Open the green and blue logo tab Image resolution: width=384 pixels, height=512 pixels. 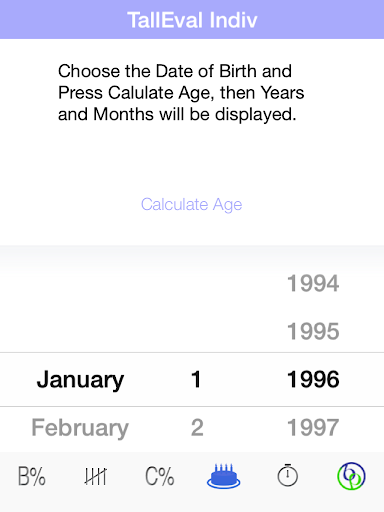tap(351, 476)
